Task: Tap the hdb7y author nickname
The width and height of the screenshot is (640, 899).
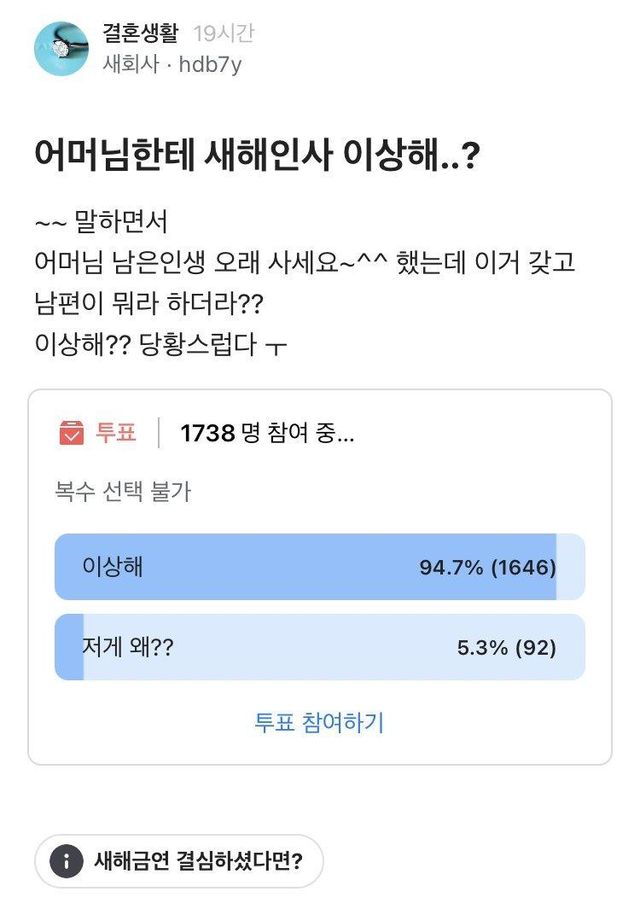Action: pos(210,65)
